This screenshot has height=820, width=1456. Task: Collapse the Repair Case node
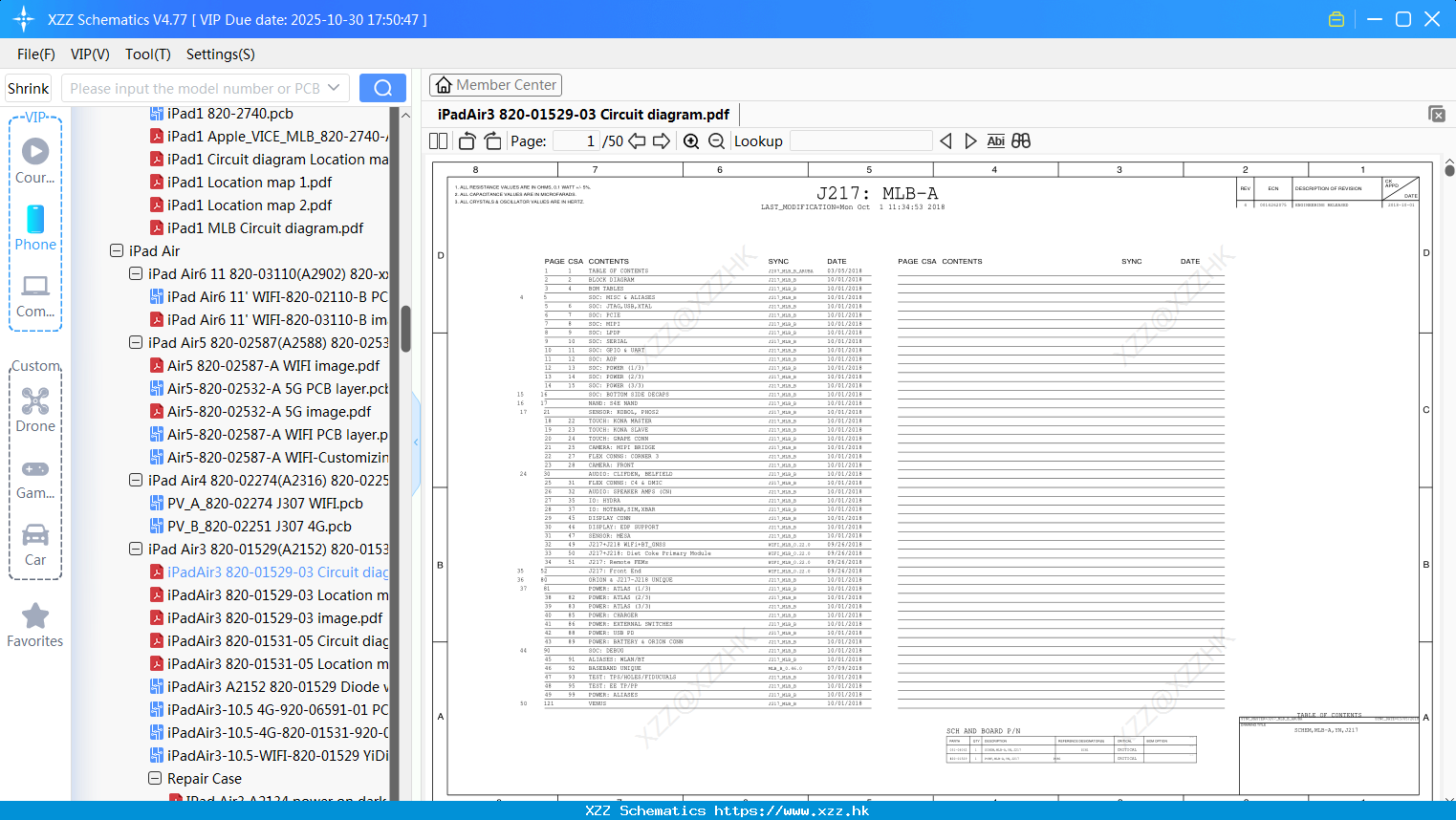[x=155, y=779]
